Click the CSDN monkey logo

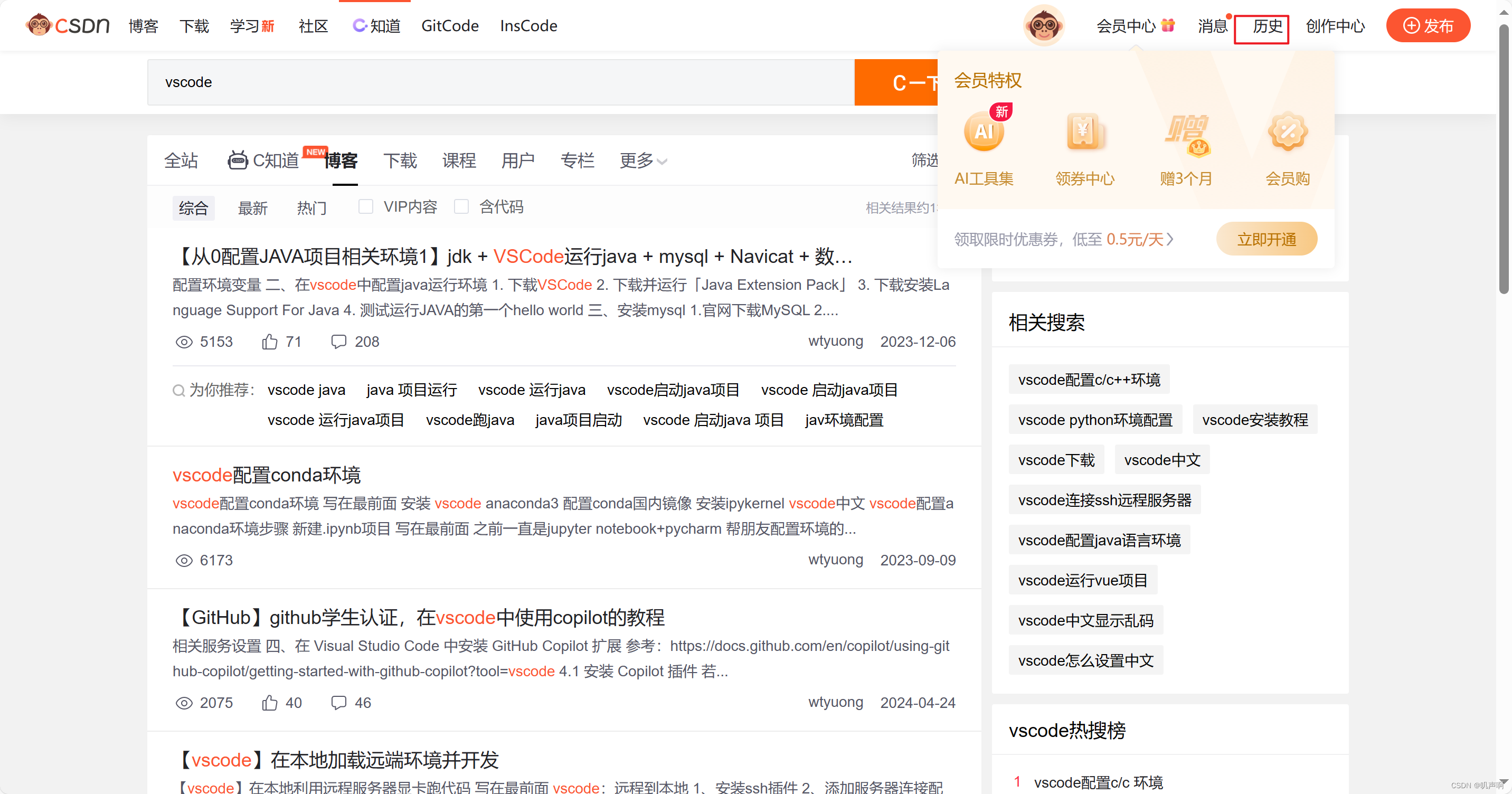[x=68, y=25]
